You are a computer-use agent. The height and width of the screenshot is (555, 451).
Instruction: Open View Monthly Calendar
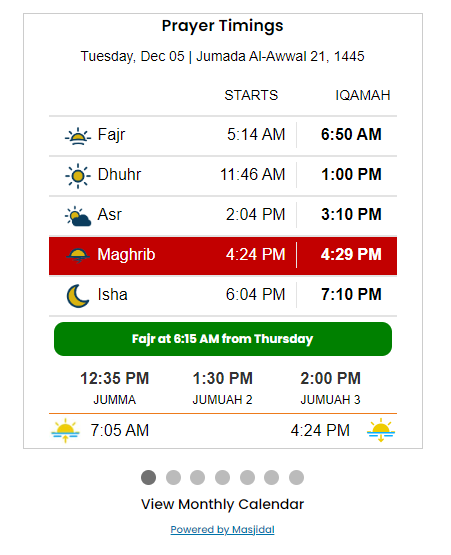(x=222, y=504)
